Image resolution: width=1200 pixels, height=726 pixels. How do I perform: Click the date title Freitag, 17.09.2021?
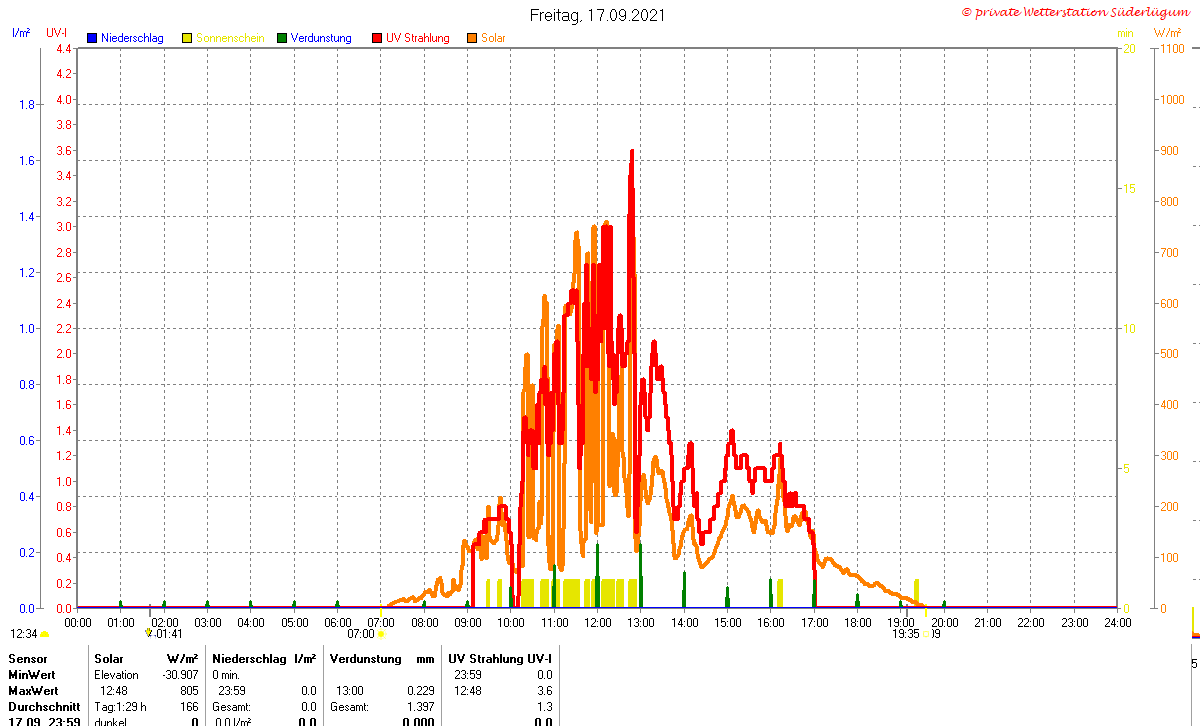(x=597, y=15)
